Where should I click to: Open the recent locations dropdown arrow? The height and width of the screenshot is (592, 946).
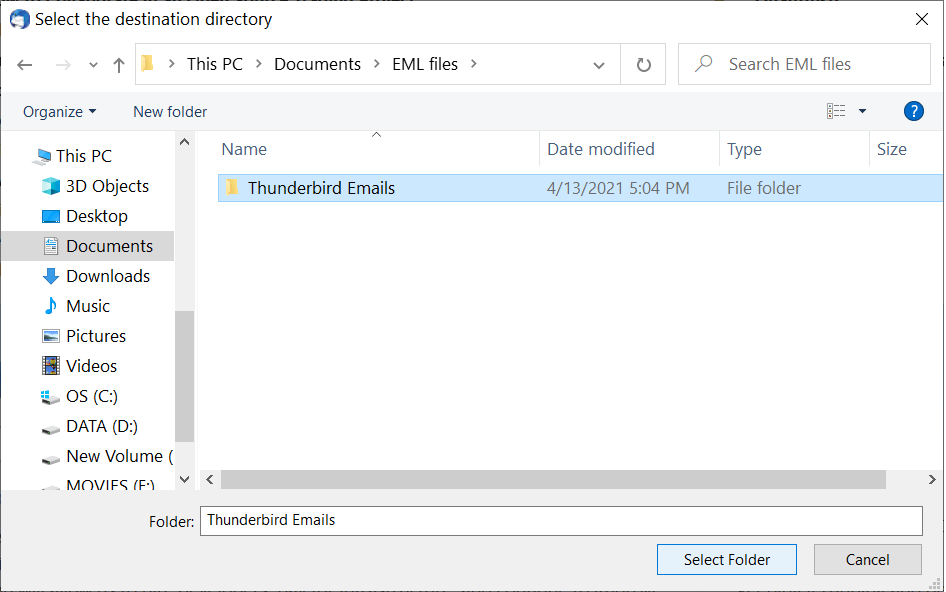(x=93, y=65)
